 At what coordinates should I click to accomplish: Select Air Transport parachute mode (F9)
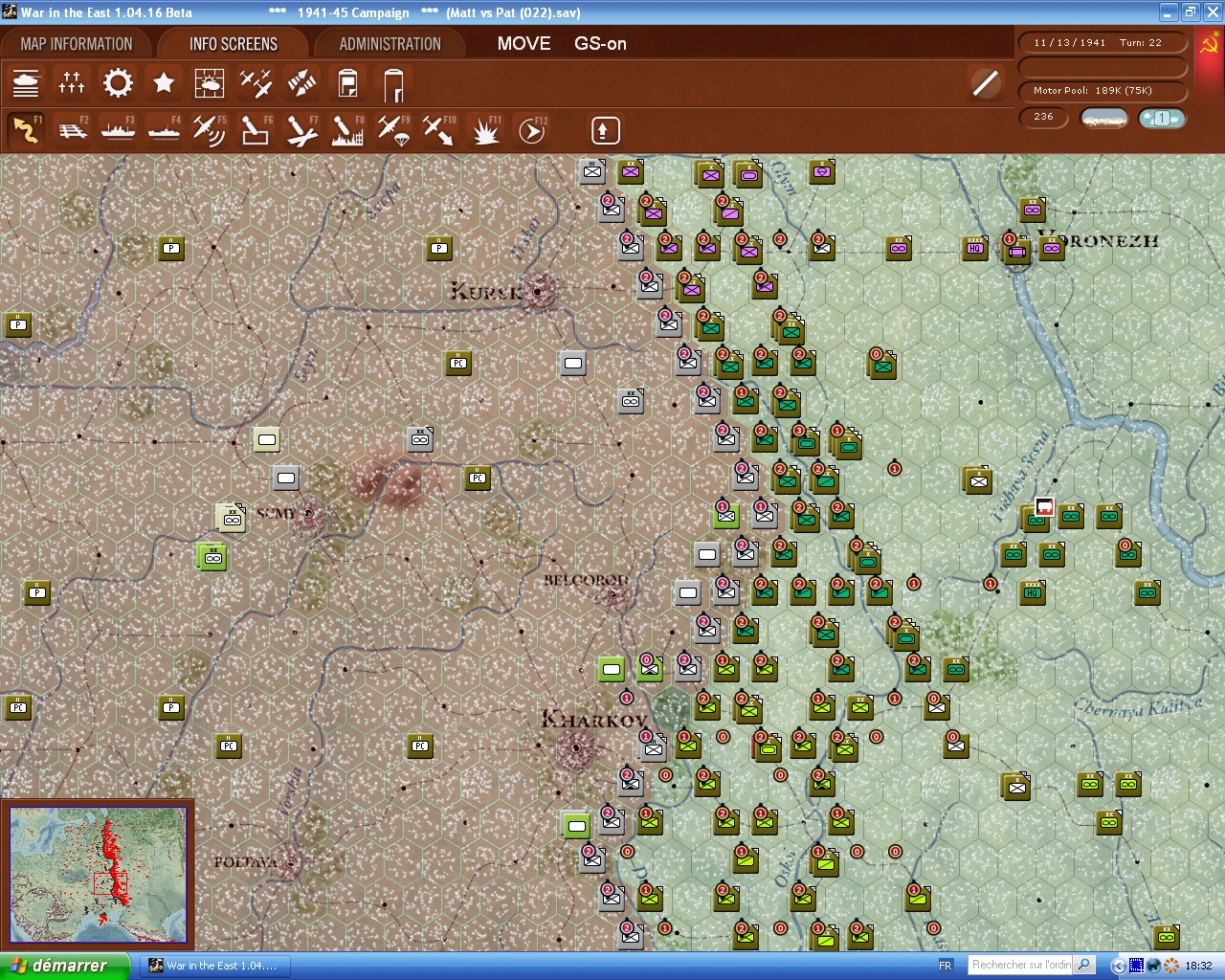pyautogui.click(x=393, y=130)
